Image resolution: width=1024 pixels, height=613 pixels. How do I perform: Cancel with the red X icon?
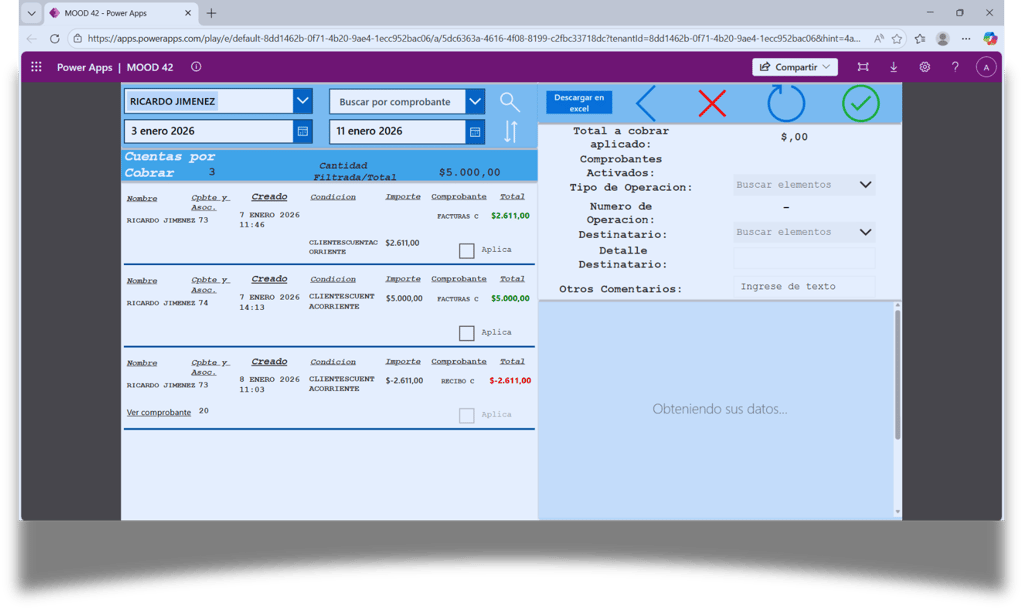(x=712, y=103)
